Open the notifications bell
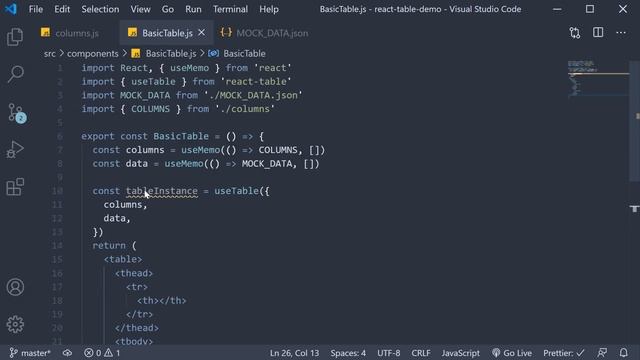This screenshot has width=640, height=360. coord(623,353)
